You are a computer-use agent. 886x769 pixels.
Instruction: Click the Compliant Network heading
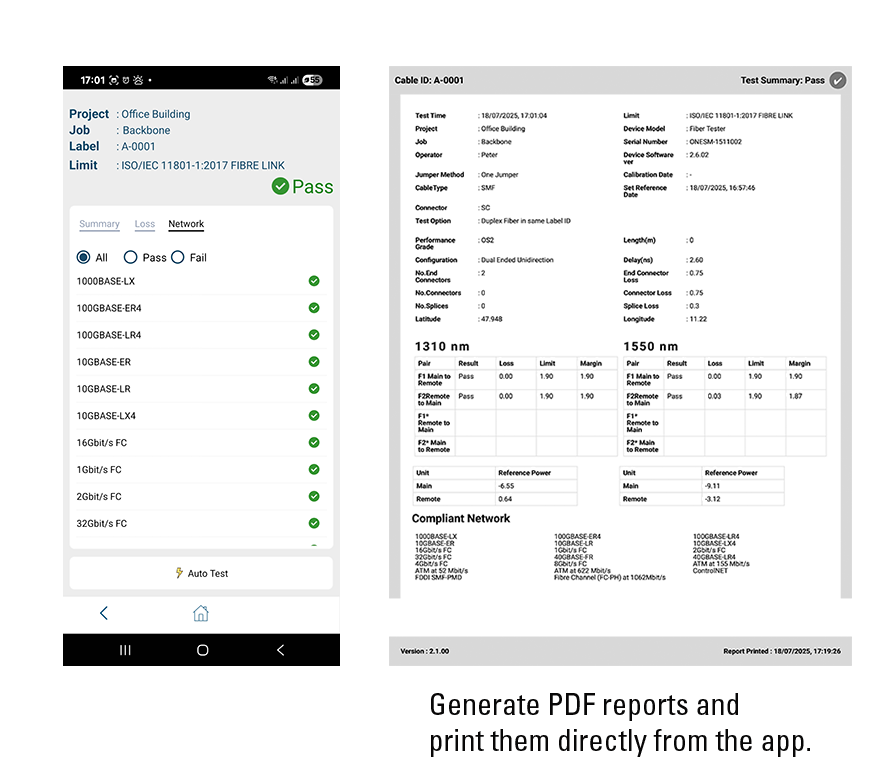461,519
